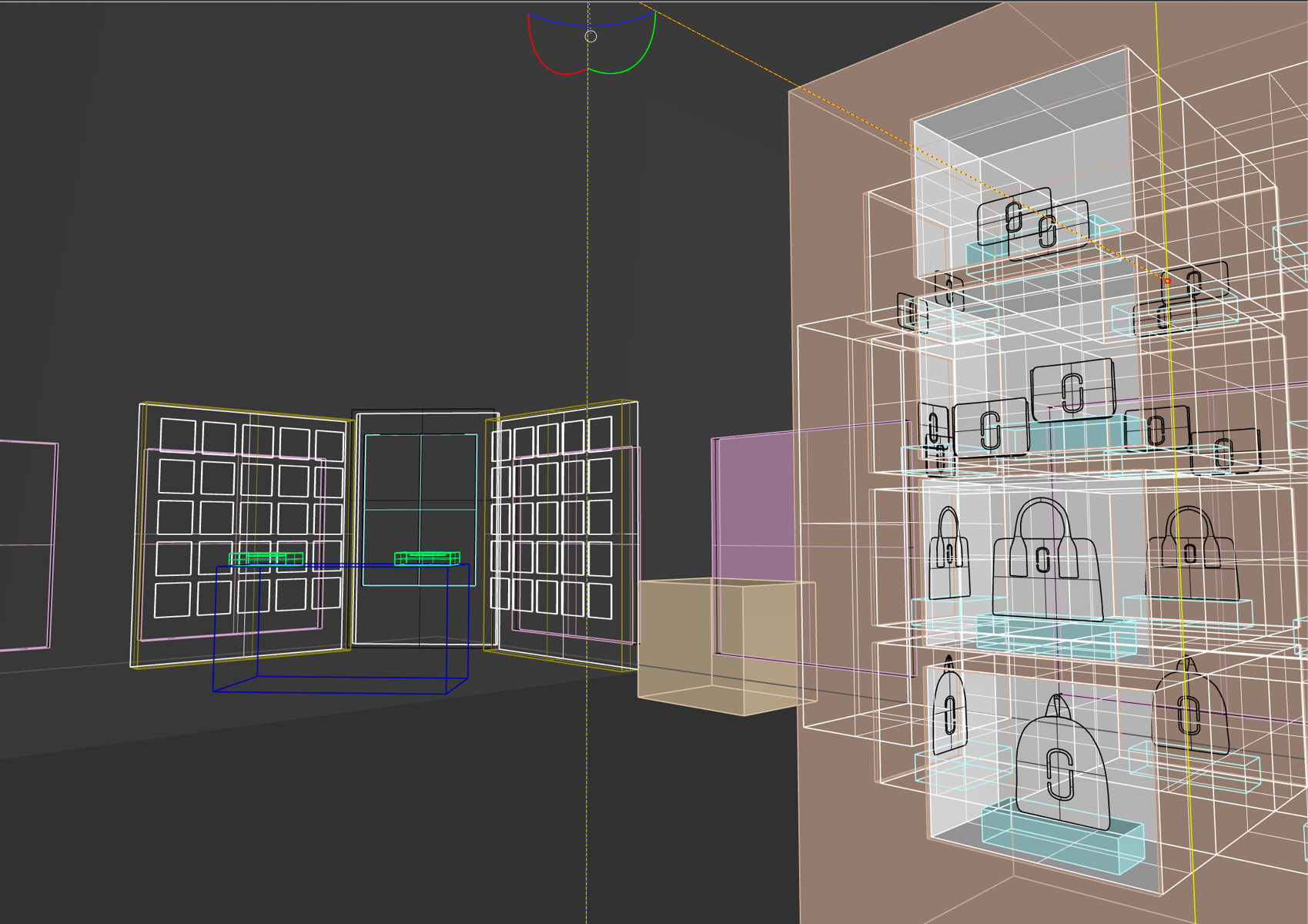Image resolution: width=1308 pixels, height=924 pixels.
Task: Select the pink outlined panel at far left
Action: [28, 545]
